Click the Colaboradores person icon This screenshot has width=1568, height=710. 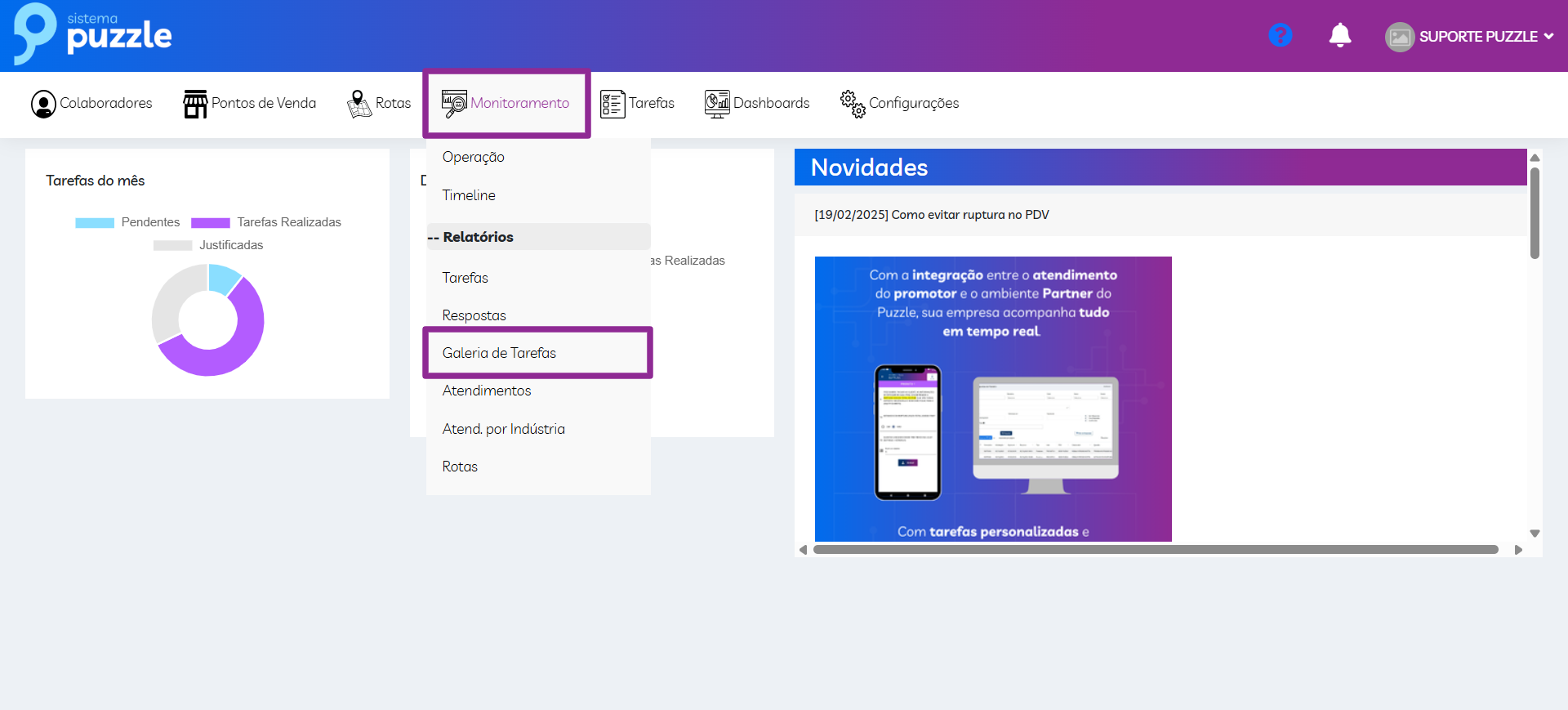pyautogui.click(x=43, y=104)
